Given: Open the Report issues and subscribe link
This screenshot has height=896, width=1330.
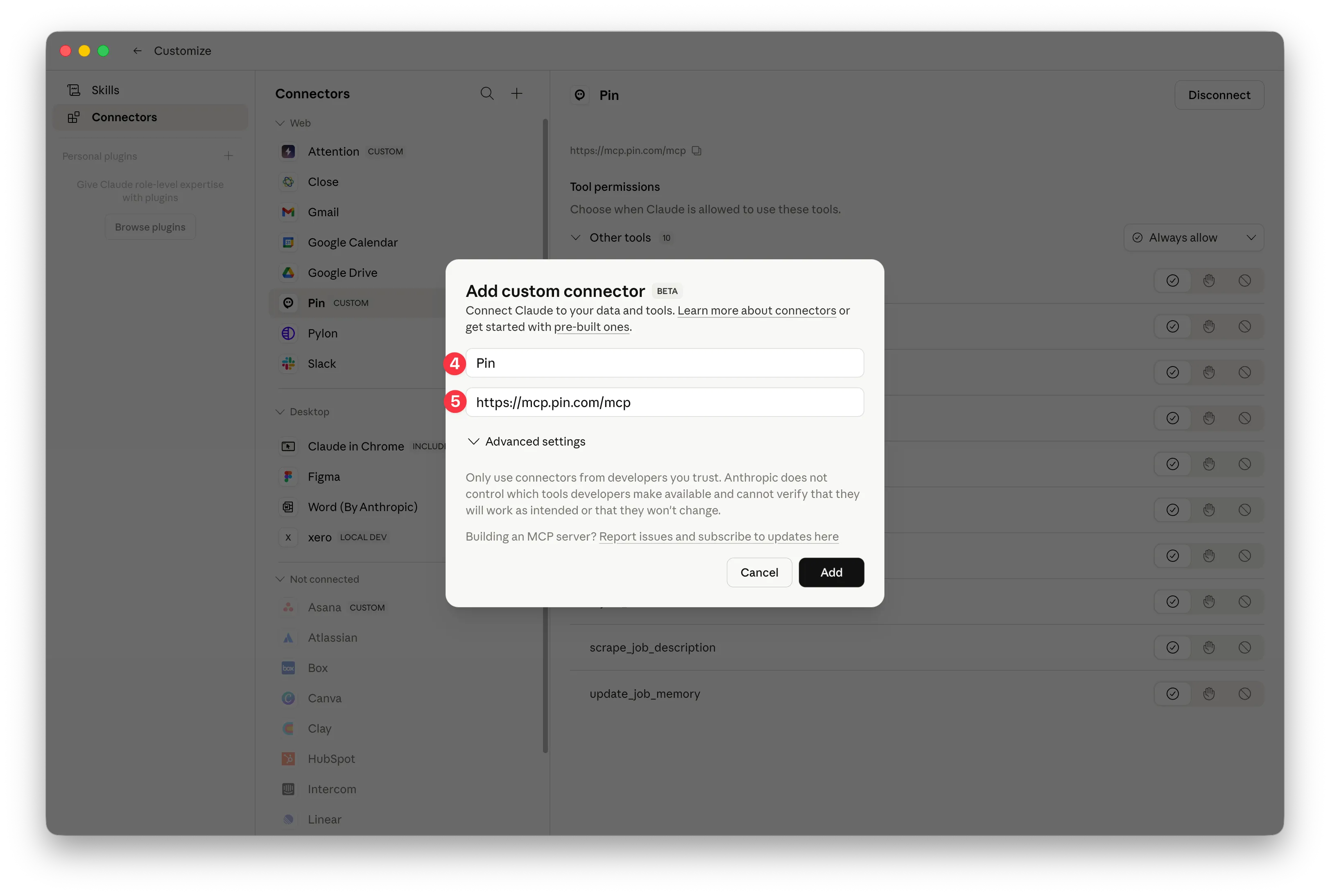Looking at the screenshot, I should coord(719,536).
